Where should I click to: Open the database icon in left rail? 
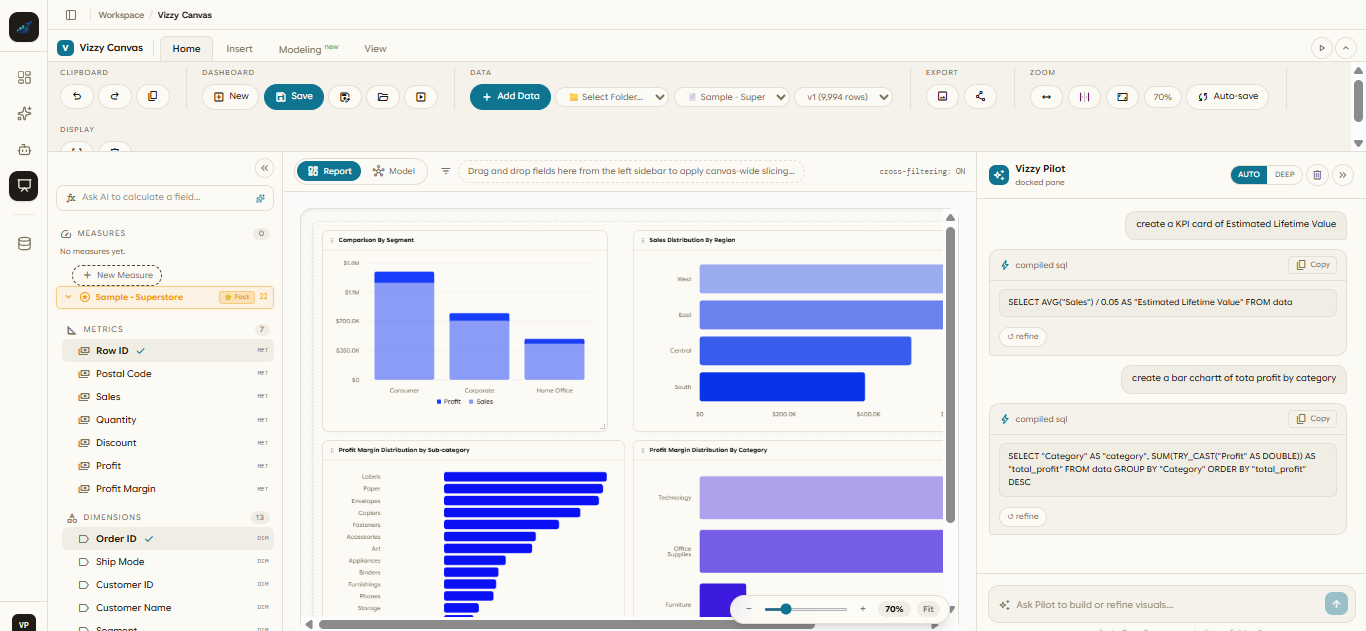[x=24, y=244]
